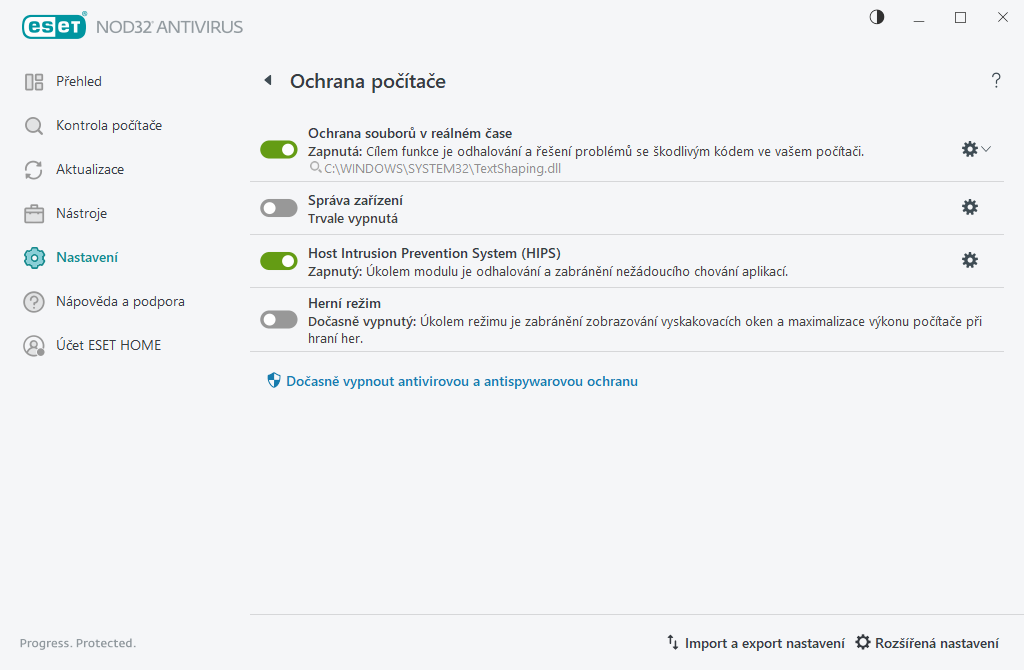Click the shield icon next to Dočasně vypnout
1024x670 pixels.
274,381
